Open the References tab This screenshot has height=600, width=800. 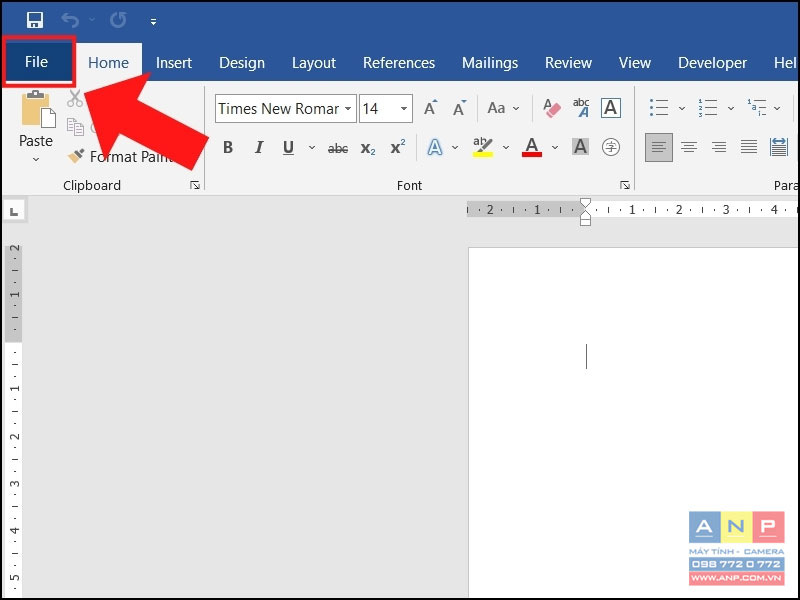[x=399, y=63]
